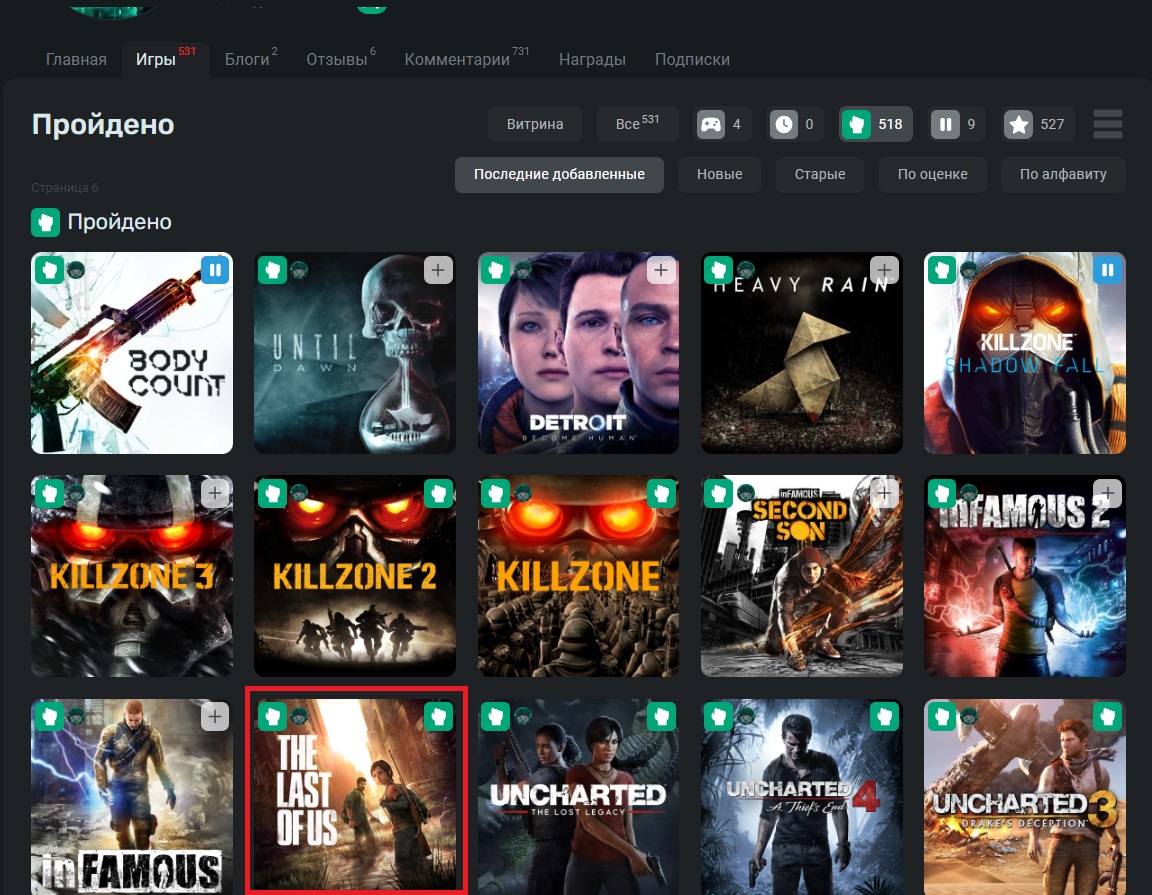Screen dimensions: 1152x895
Task: Click green completed badge on Until Dawn cover
Action: point(272,270)
